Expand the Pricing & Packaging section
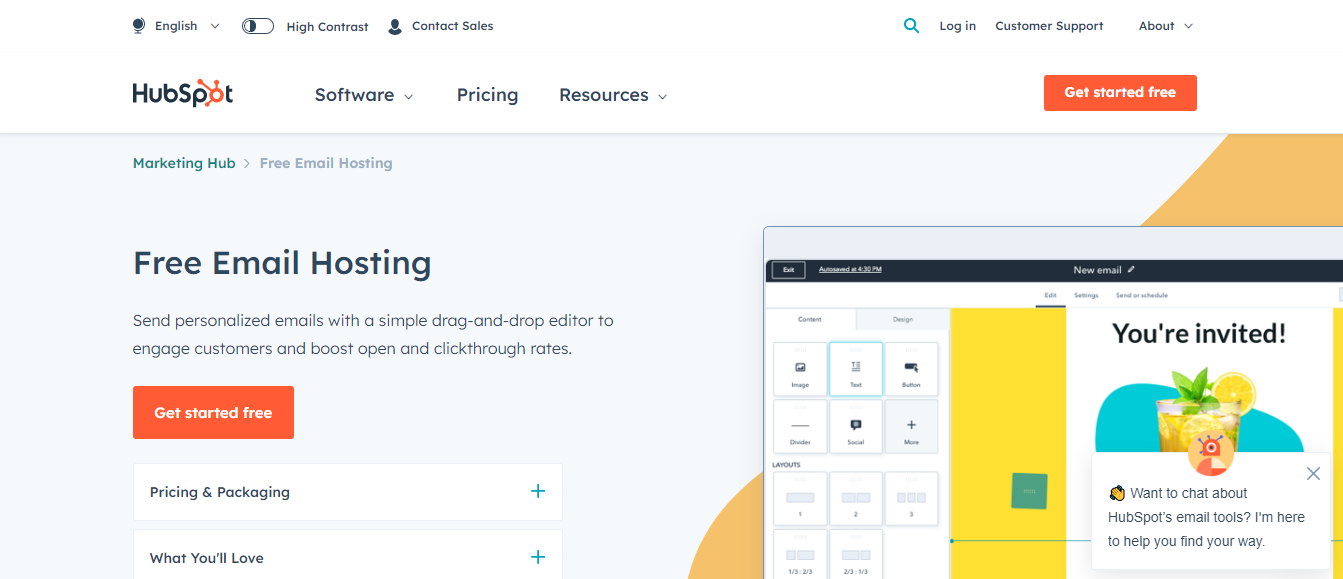Screen dimensions: 1343x579 (x=348, y=492)
